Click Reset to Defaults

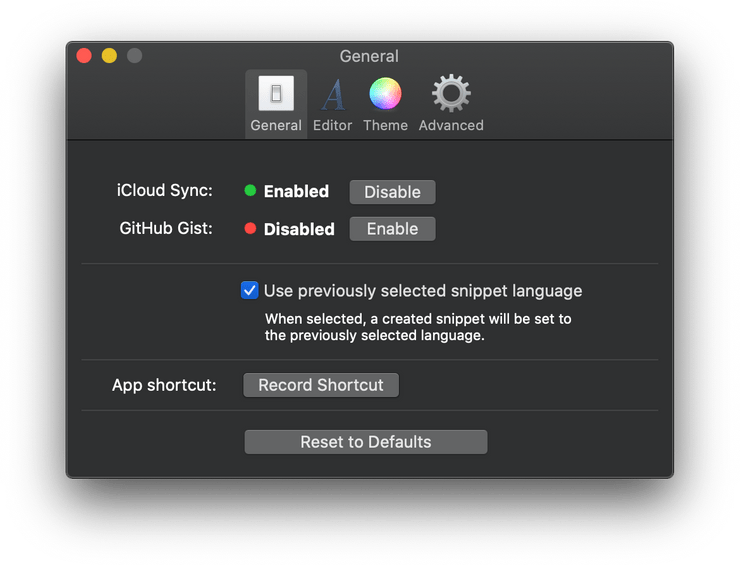[366, 442]
